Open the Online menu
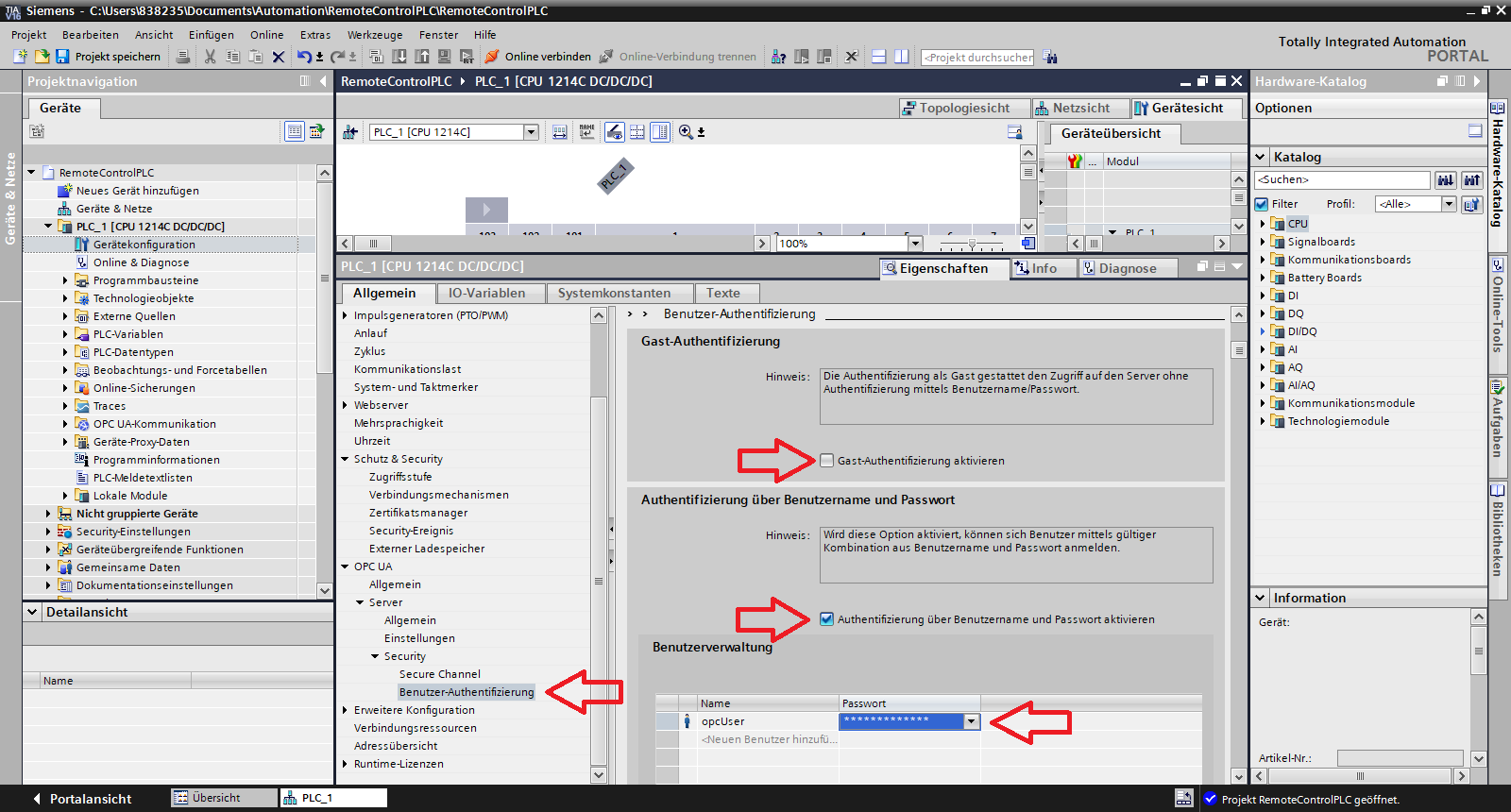The image size is (1511, 812). tap(267, 35)
